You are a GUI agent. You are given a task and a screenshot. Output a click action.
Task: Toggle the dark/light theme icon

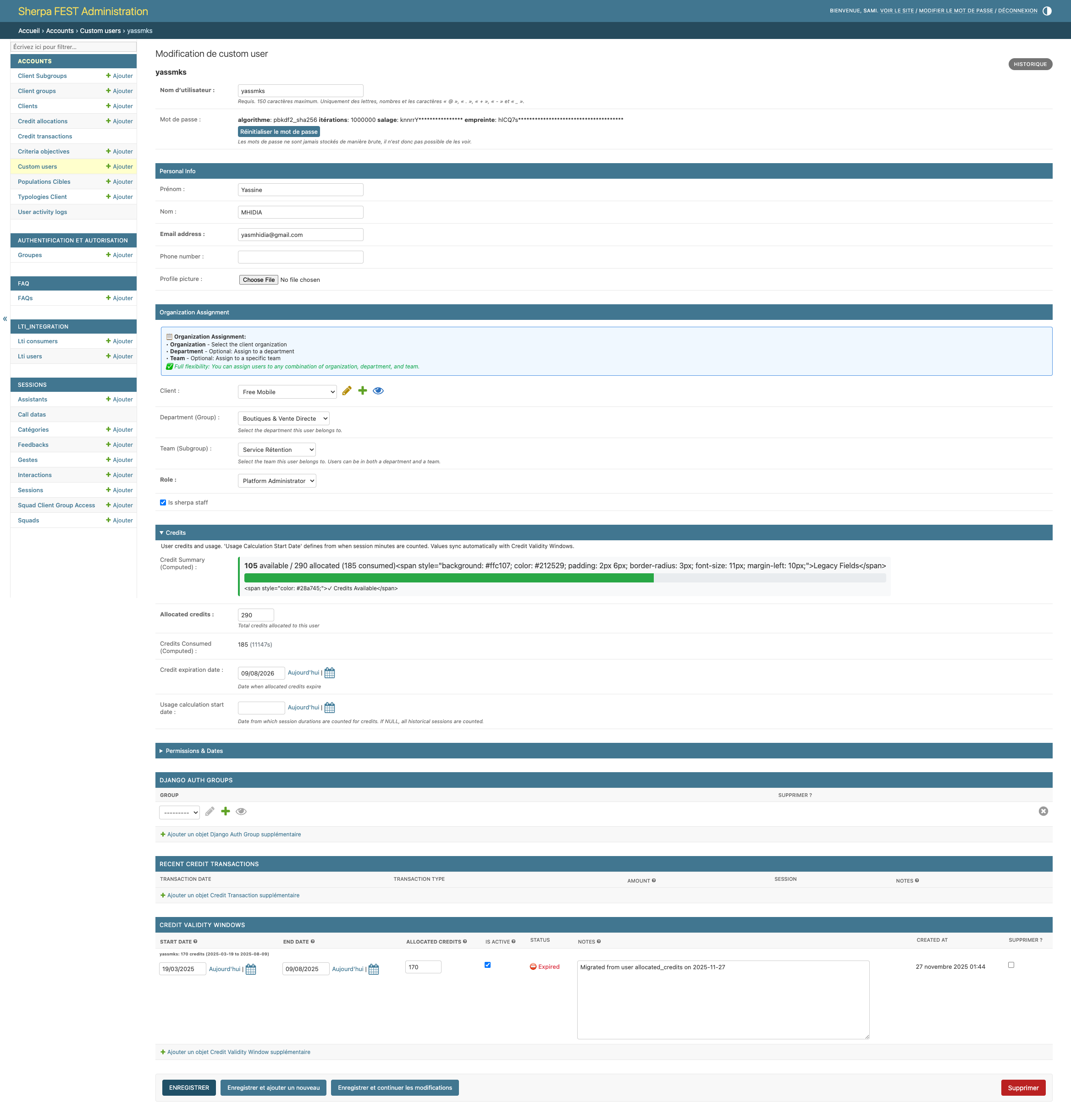tap(1047, 11)
